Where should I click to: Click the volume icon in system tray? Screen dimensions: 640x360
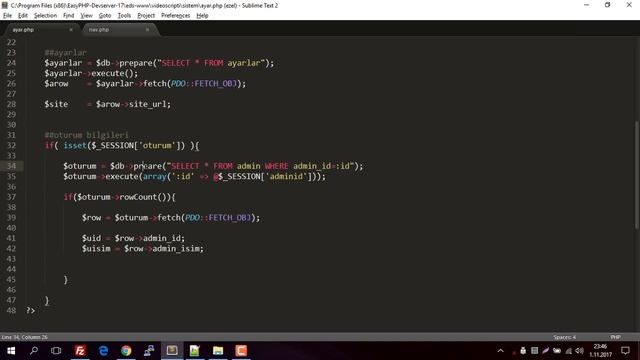(x=579, y=351)
